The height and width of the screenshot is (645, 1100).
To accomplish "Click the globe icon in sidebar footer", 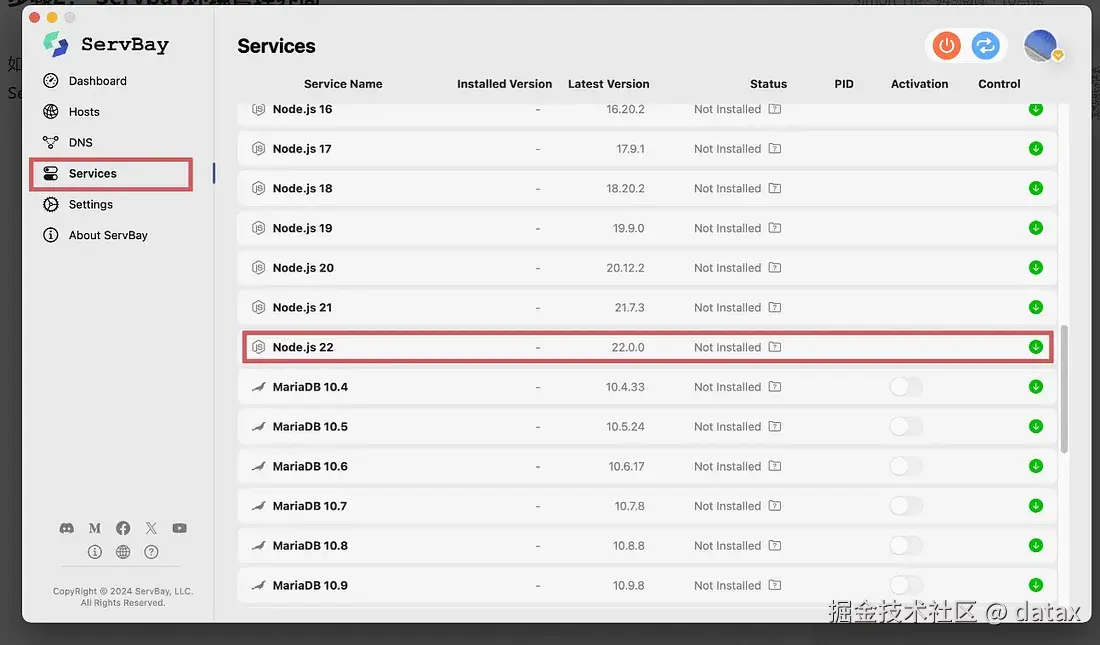I will pyautogui.click(x=123, y=552).
